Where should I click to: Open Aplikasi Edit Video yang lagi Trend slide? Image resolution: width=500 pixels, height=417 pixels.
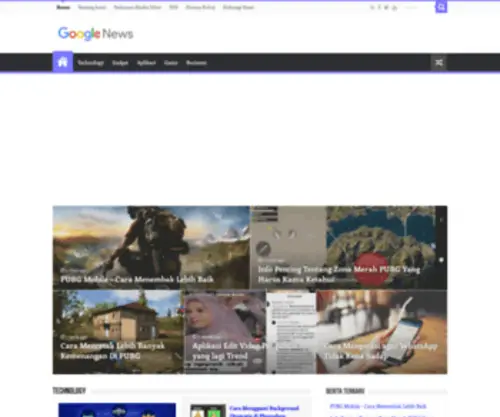click(x=250, y=332)
